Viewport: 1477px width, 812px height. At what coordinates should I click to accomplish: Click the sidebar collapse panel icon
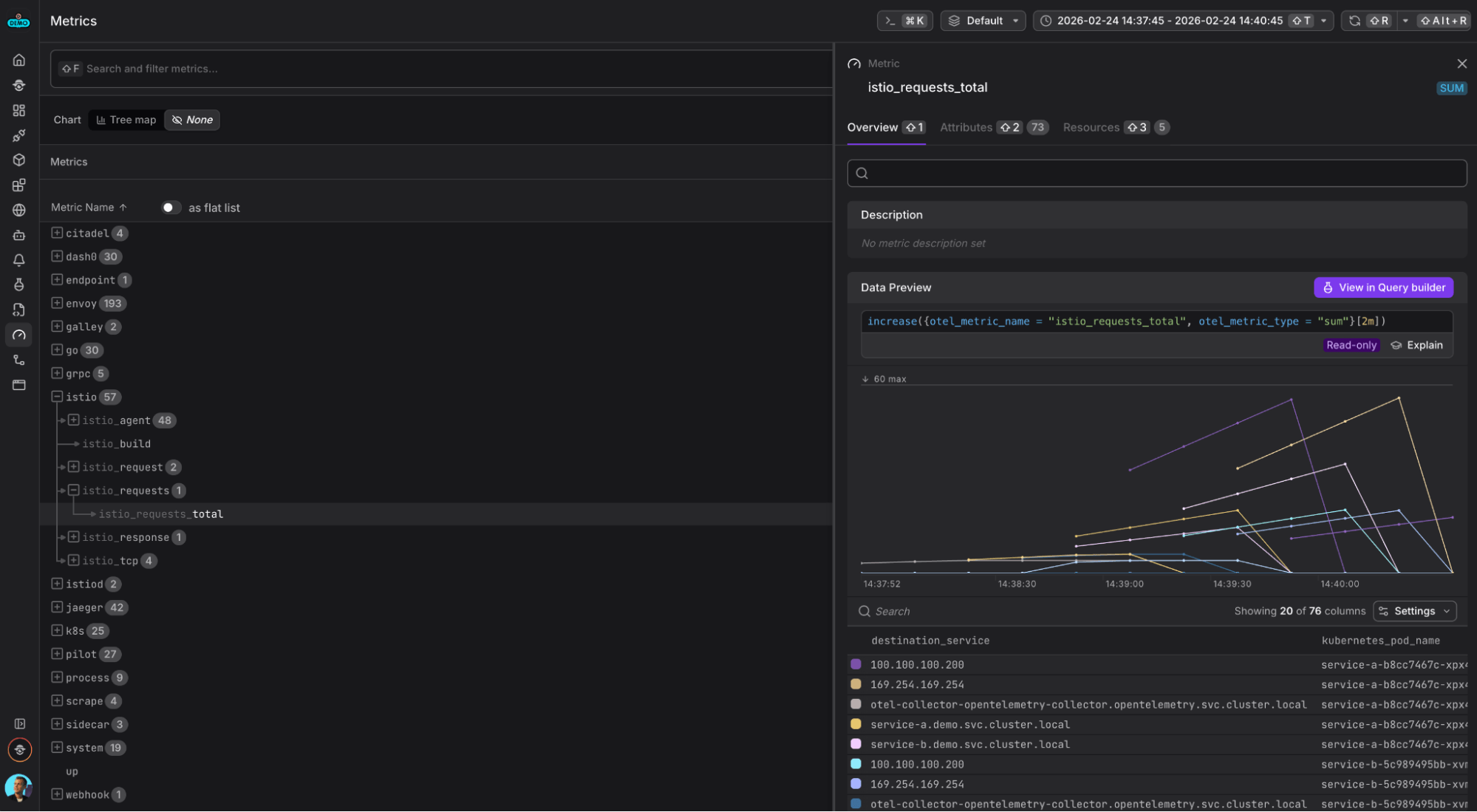click(20, 724)
